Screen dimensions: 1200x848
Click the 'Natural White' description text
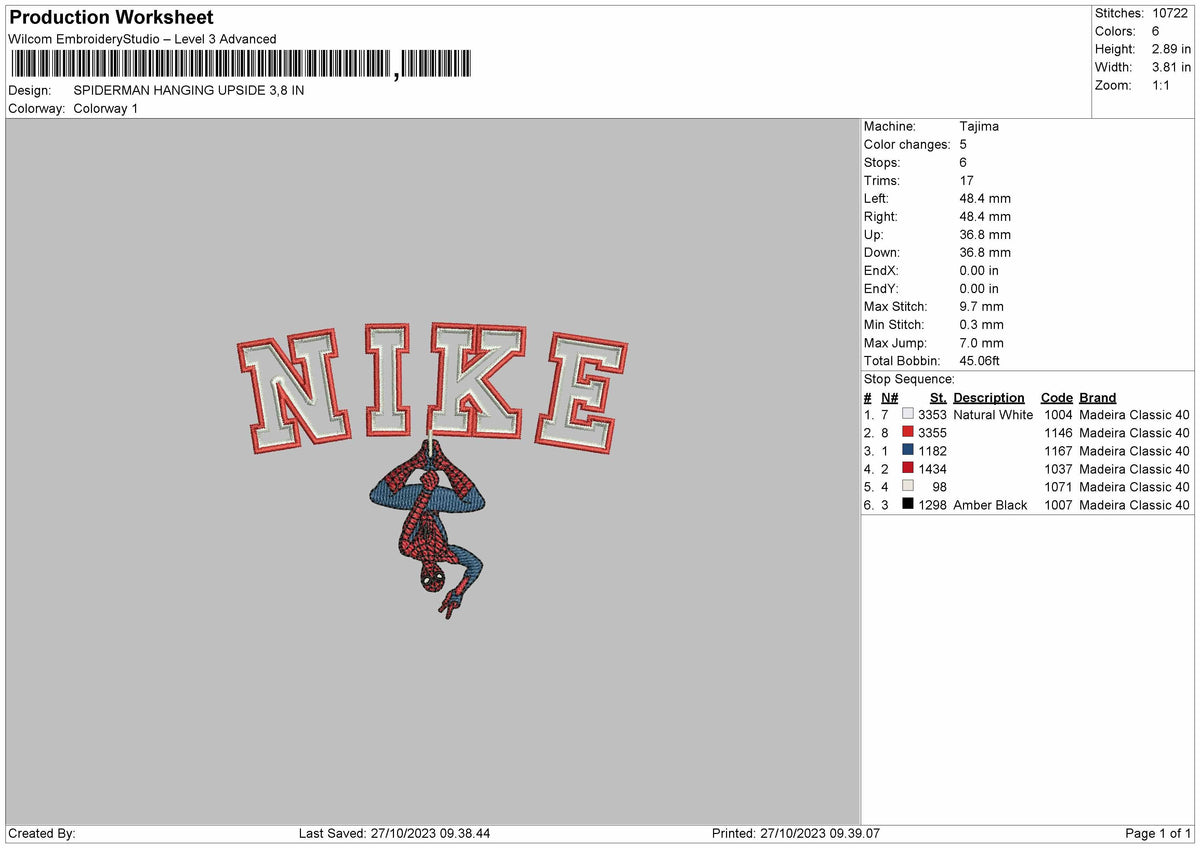coord(993,414)
